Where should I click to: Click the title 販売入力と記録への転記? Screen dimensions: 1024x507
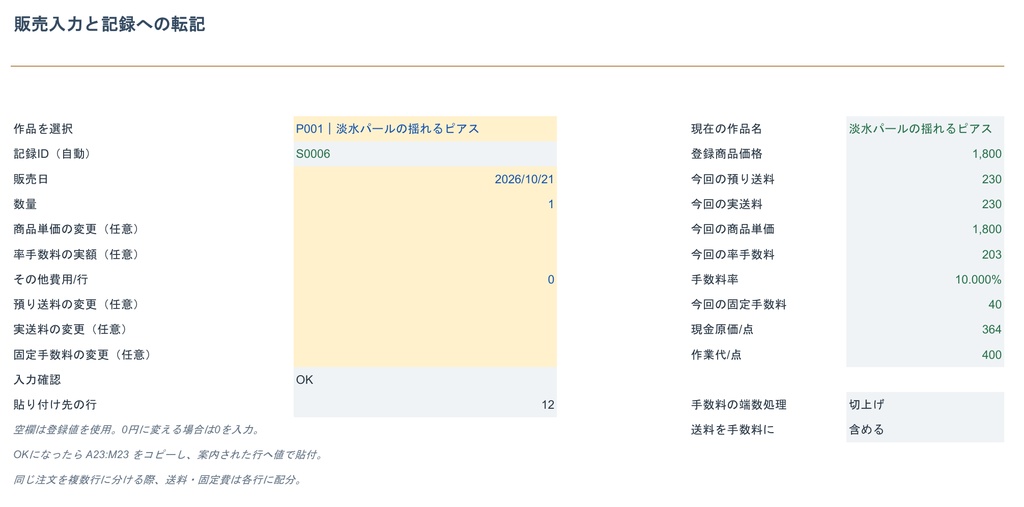[x=110, y=25]
